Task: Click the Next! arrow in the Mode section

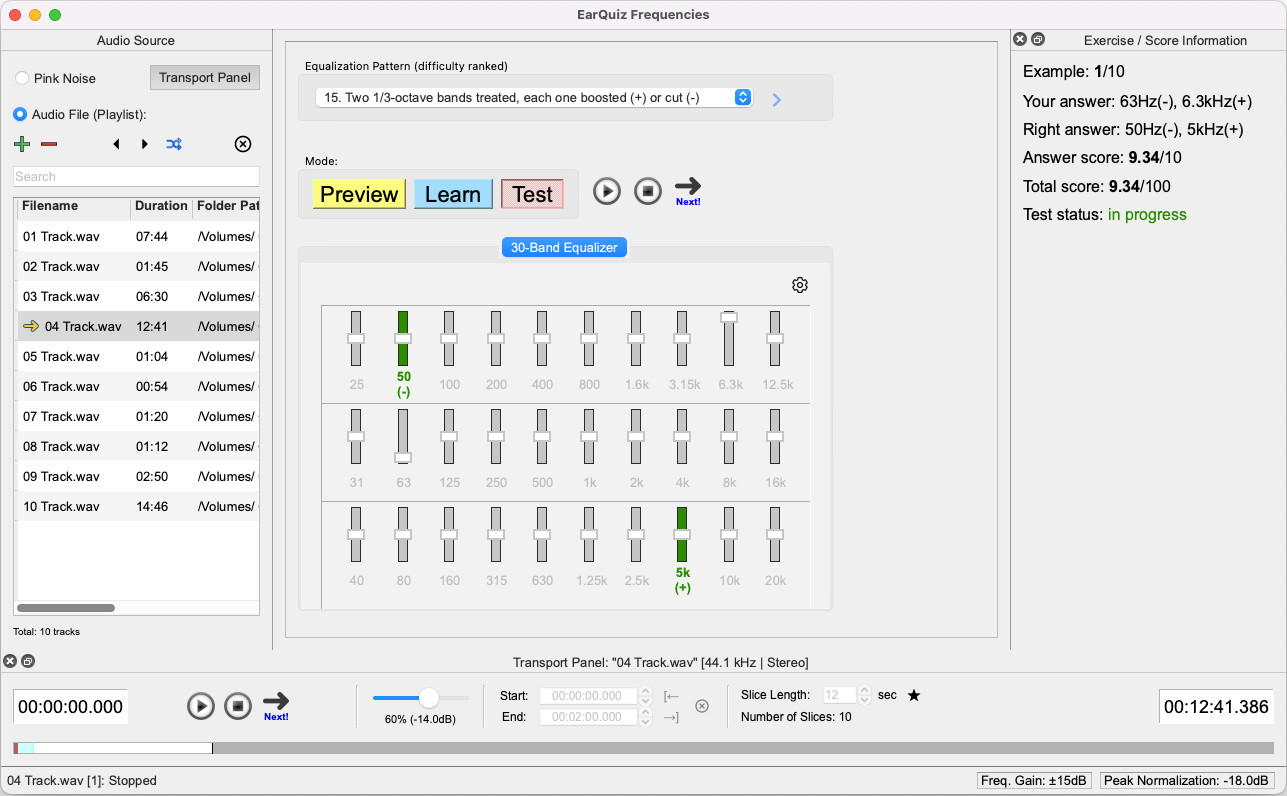Action: [688, 190]
